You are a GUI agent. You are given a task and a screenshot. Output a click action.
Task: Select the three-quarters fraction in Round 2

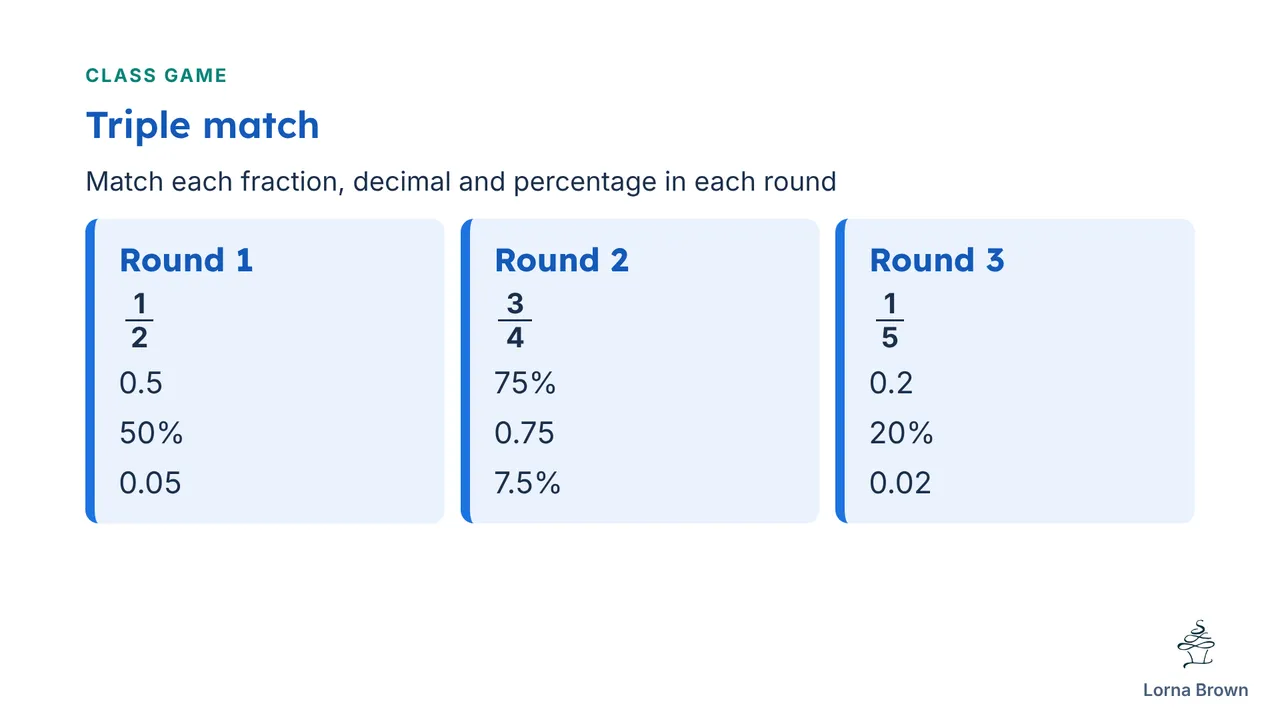pyautogui.click(x=515, y=321)
